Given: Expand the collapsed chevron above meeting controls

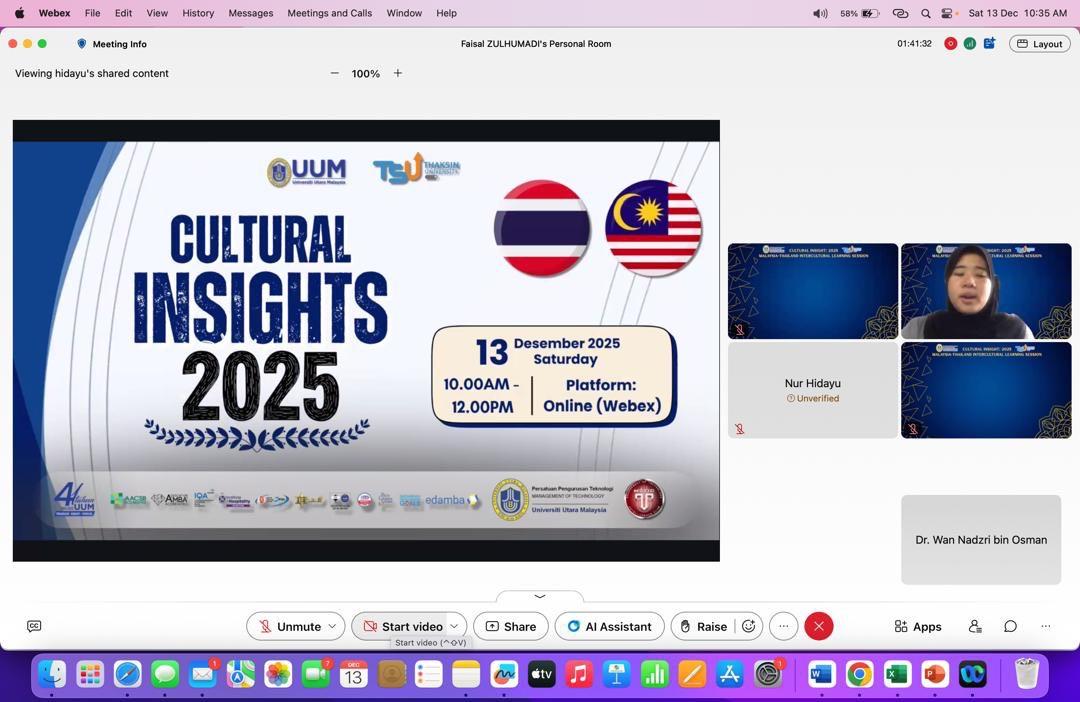Looking at the screenshot, I should coord(540,596).
